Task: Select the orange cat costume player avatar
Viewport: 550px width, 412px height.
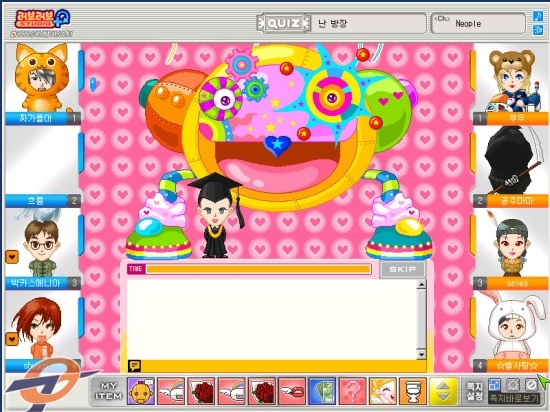Action: tap(41, 77)
